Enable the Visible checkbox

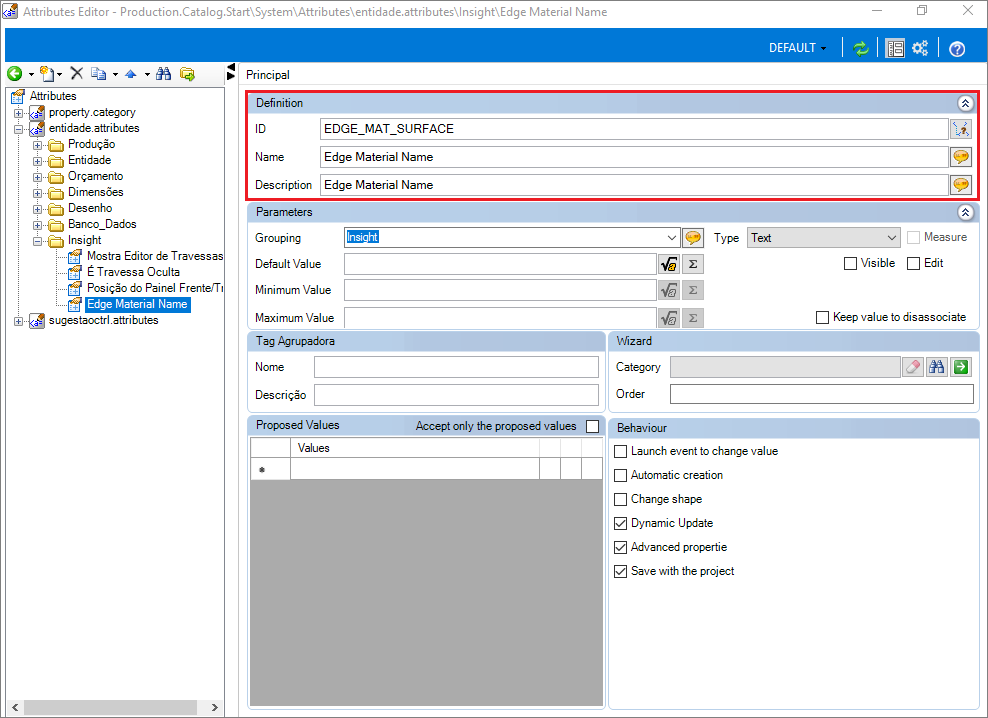click(x=850, y=263)
